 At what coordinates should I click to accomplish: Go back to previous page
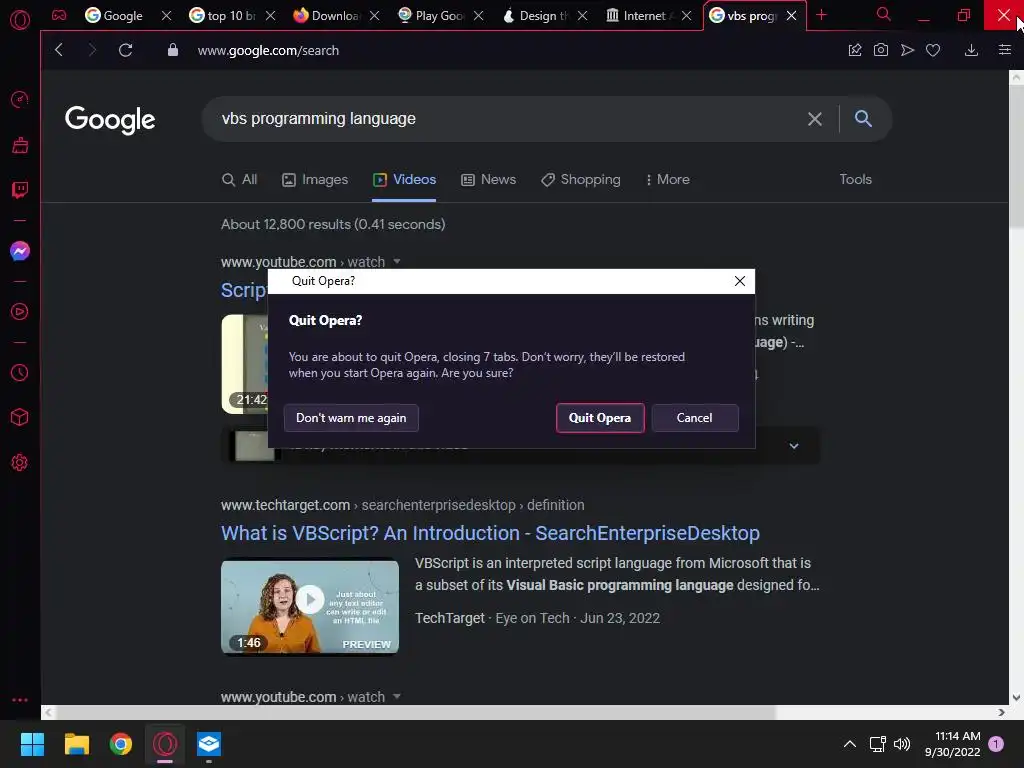coord(59,50)
